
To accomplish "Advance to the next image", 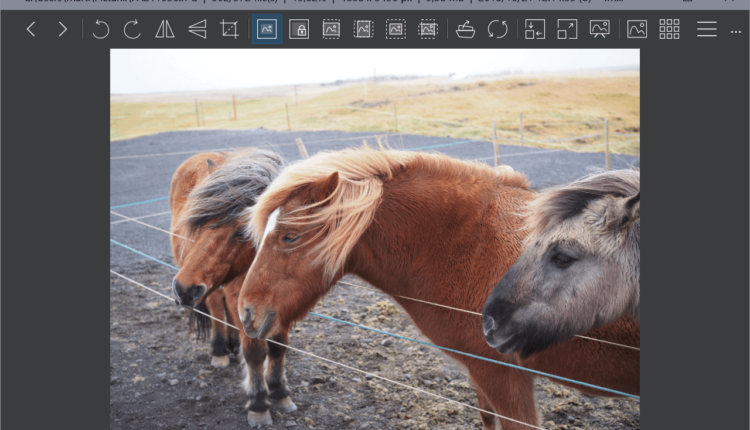I will coord(63,30).
